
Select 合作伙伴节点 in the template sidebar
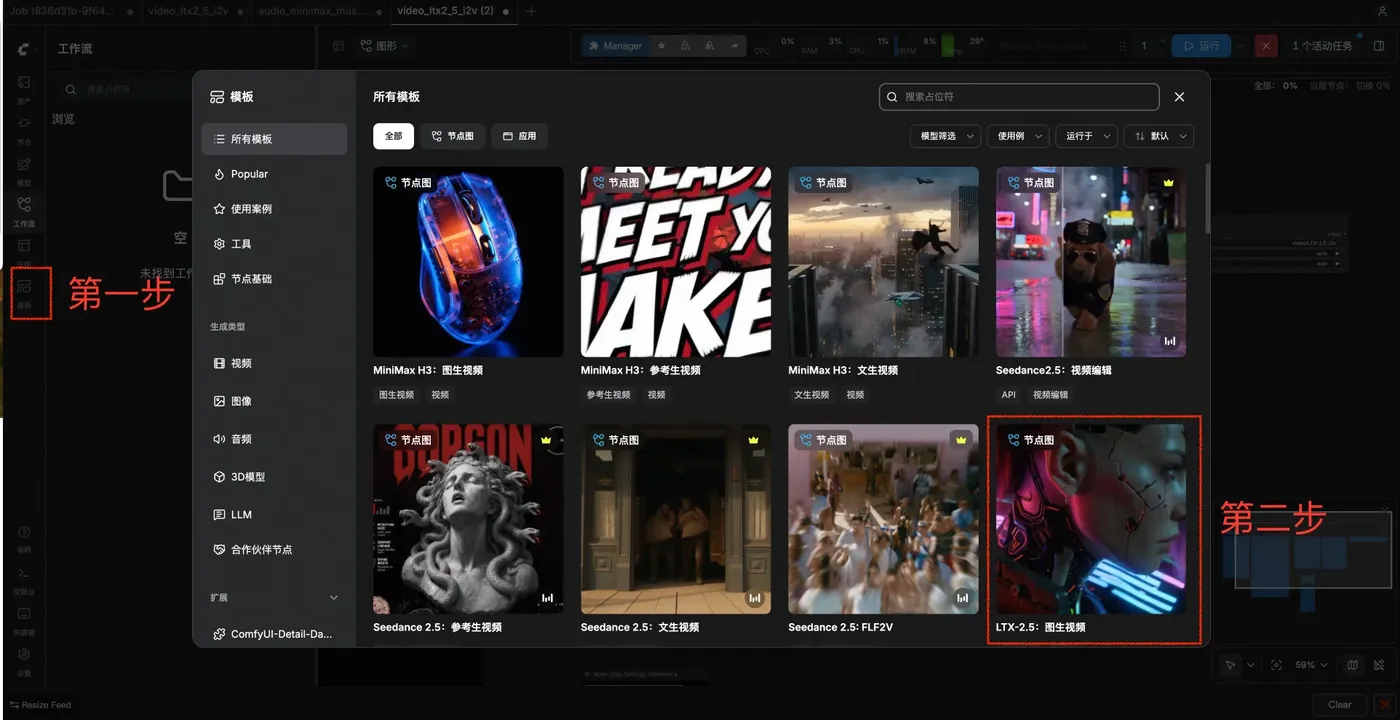274,549
